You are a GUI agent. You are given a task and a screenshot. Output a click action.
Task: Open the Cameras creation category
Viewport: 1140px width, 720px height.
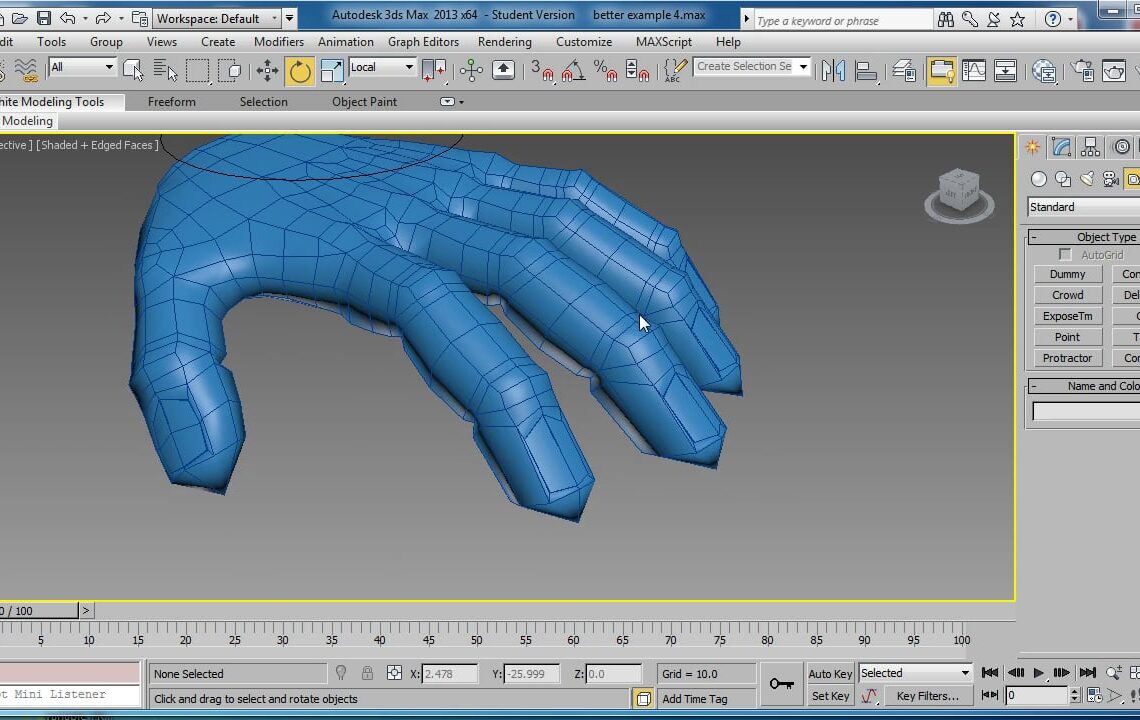(1110, 180)
